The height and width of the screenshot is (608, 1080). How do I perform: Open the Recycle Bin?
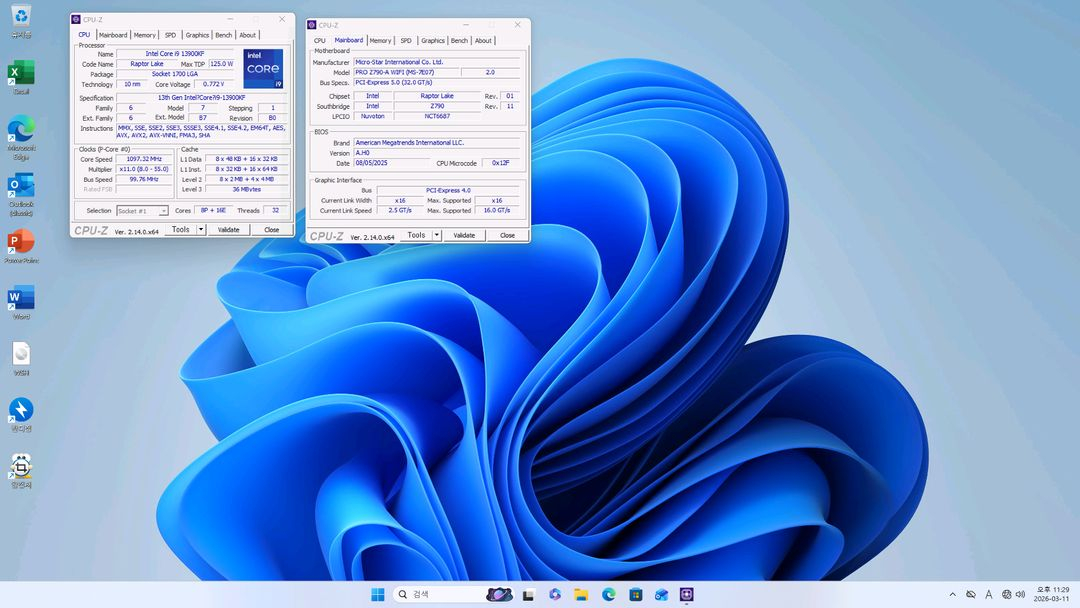tap(21, 16)
